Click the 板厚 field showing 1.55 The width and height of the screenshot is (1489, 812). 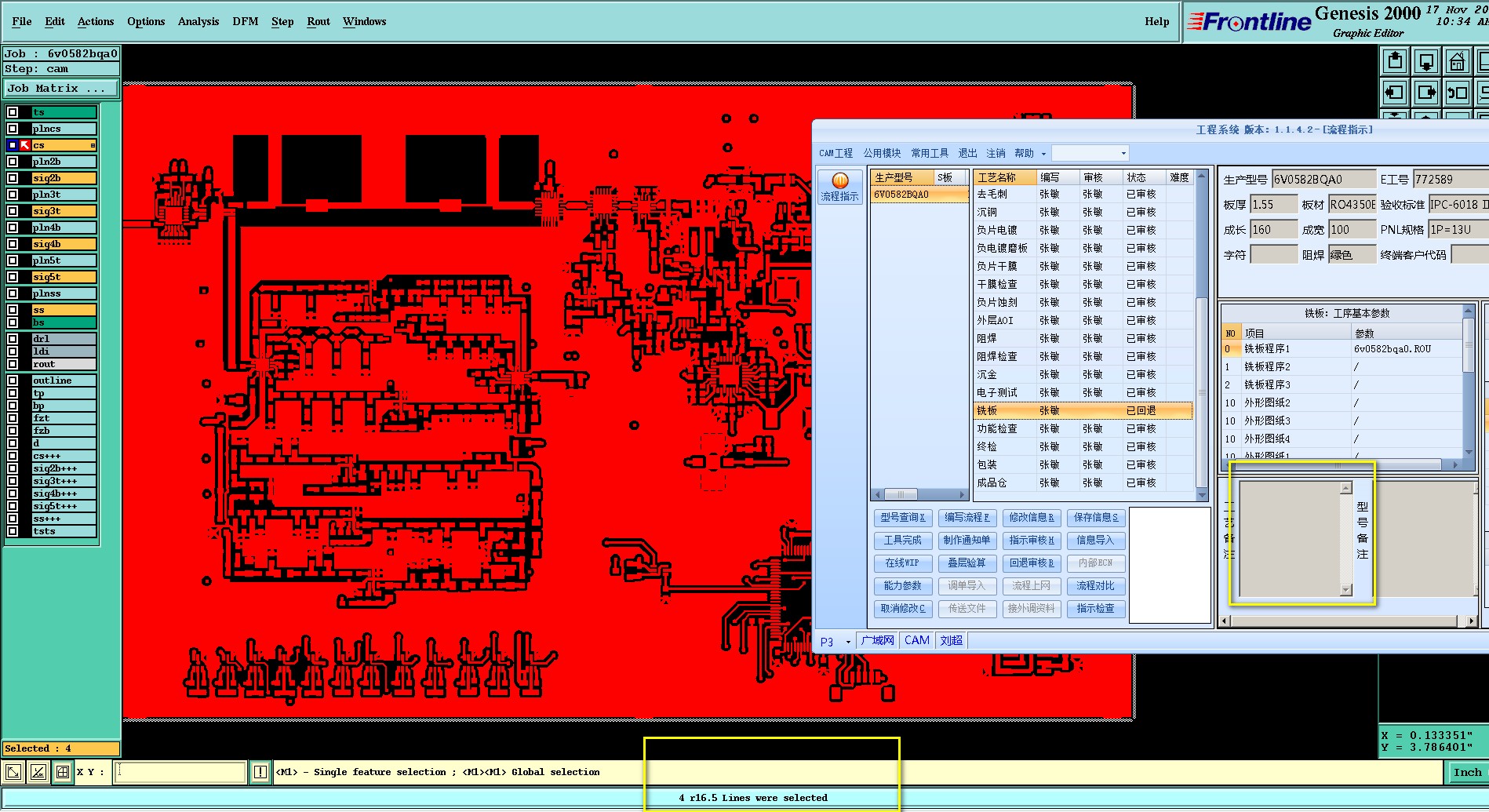[x=1274, y=205]
